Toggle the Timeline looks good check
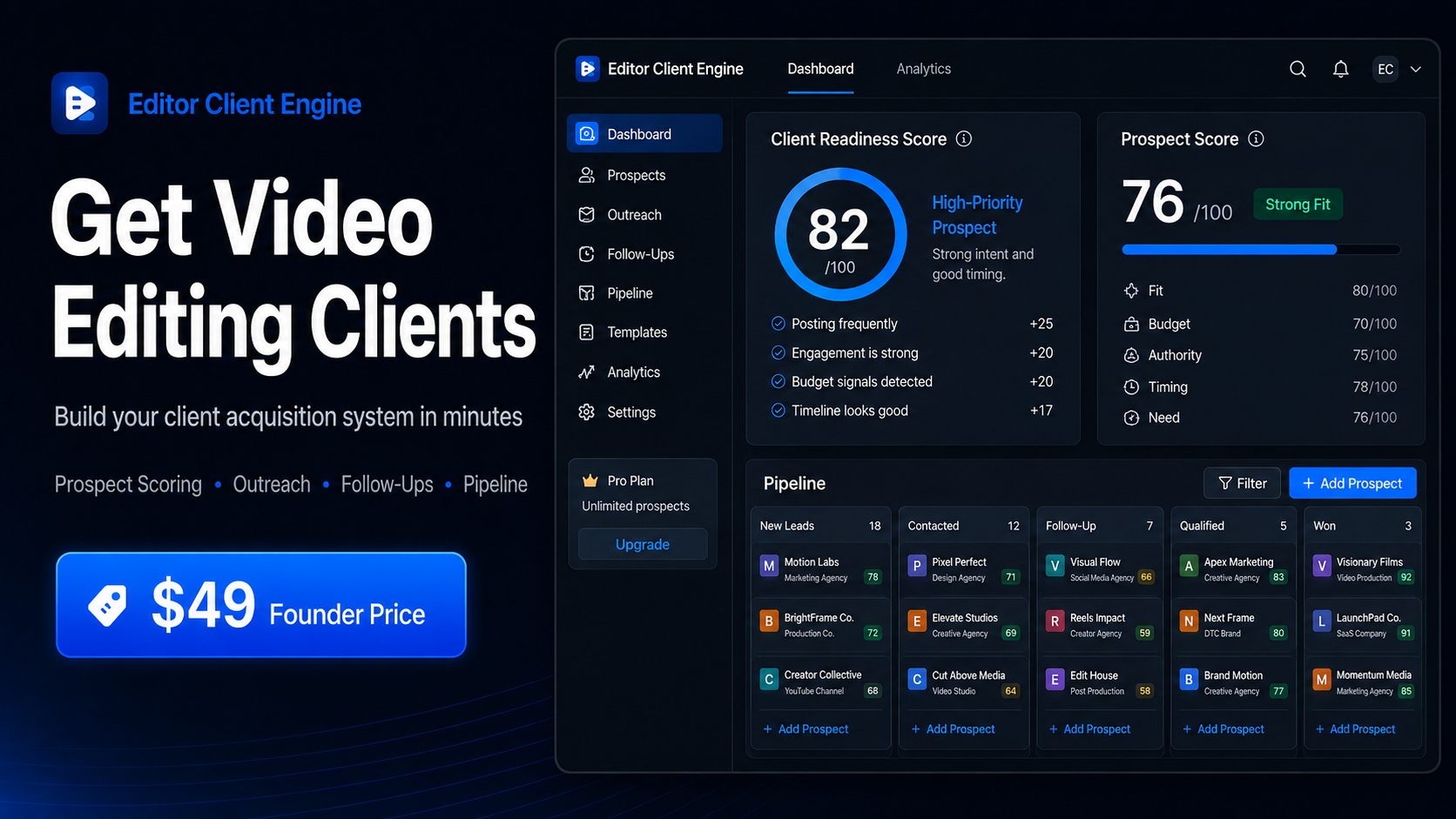Viewport: 1456px width, 819px height. click(x=779, y=410)
